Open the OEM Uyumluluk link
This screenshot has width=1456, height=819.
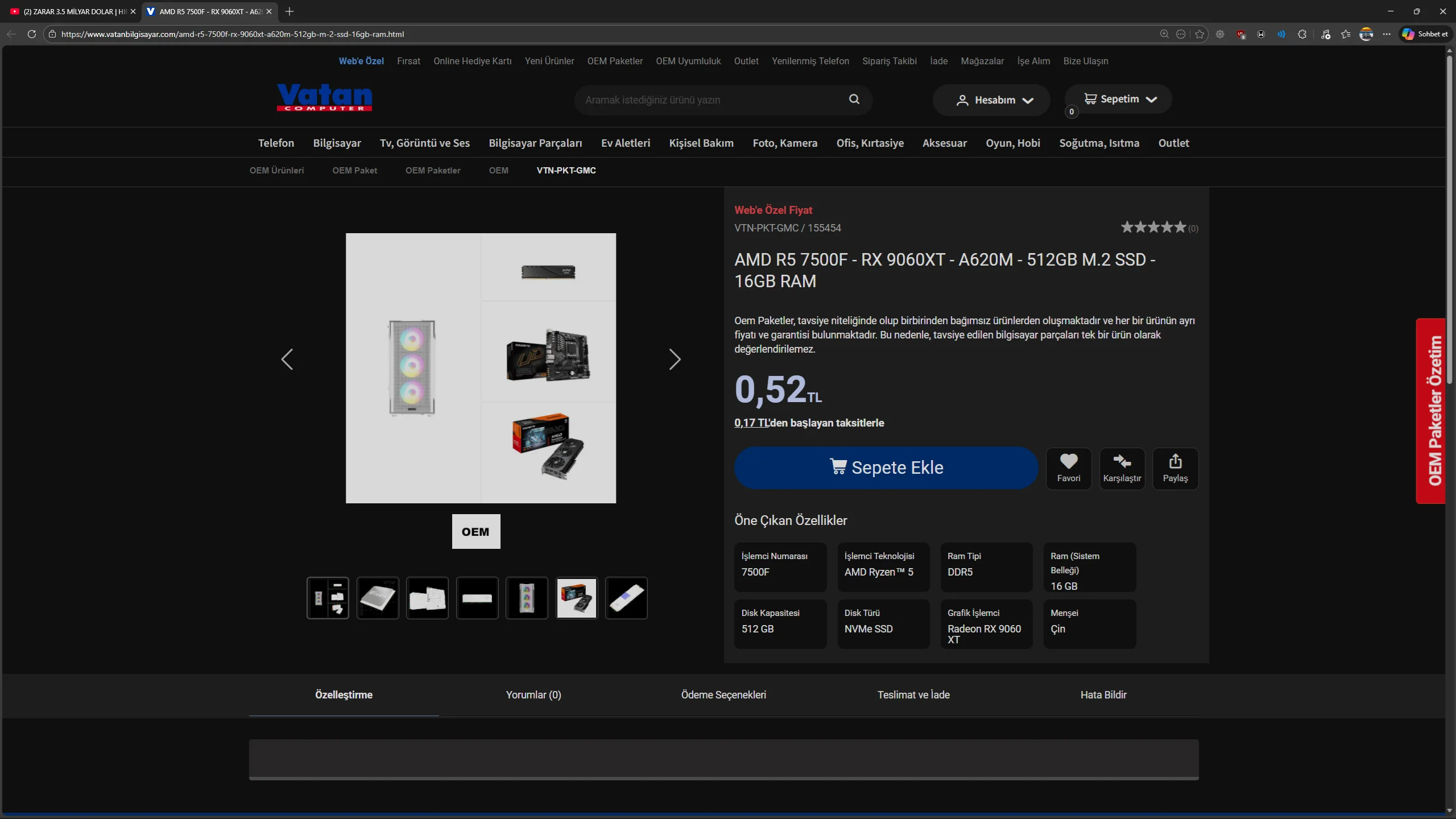pos(688,61)
